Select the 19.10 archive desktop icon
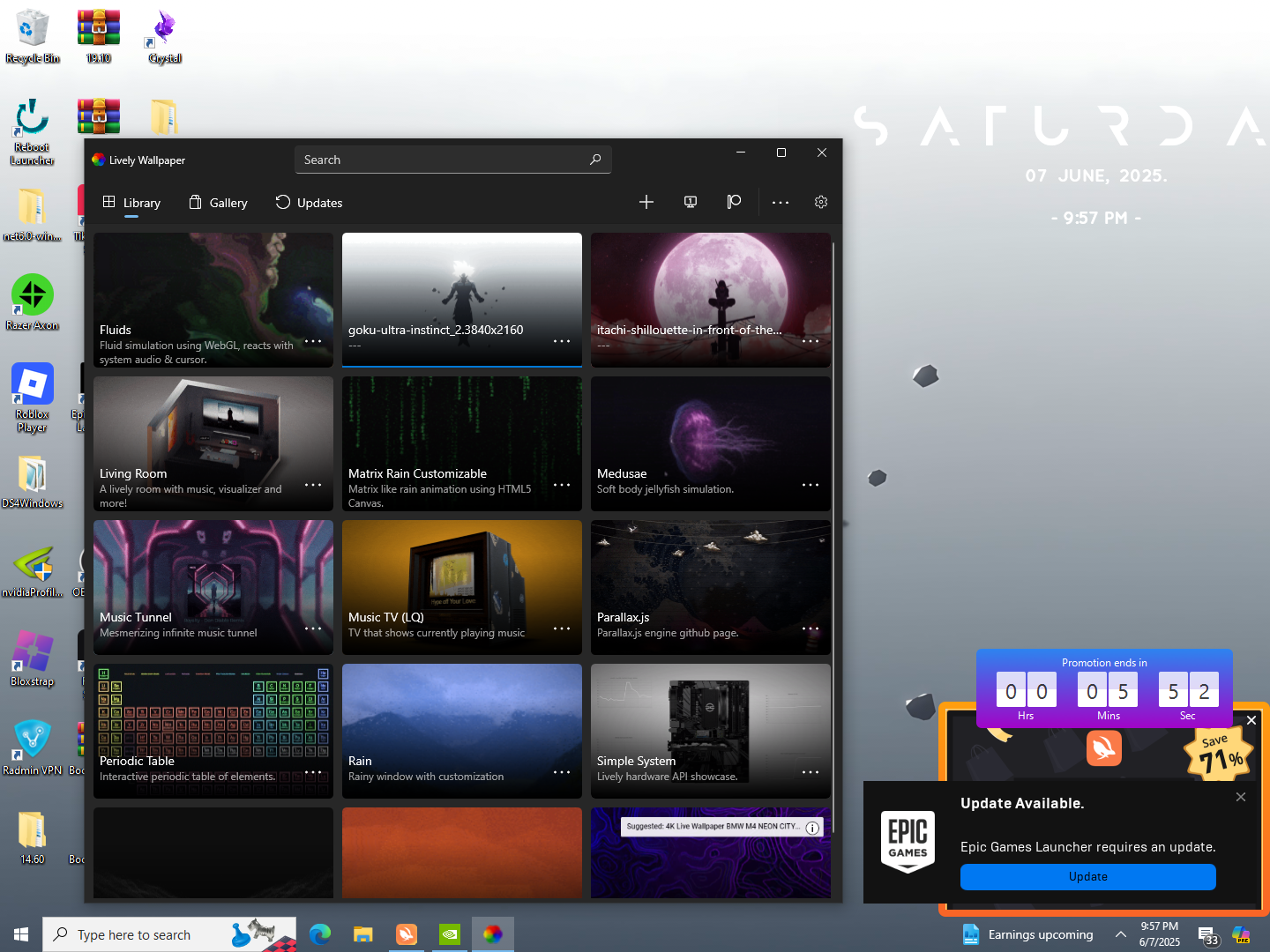 99,36
